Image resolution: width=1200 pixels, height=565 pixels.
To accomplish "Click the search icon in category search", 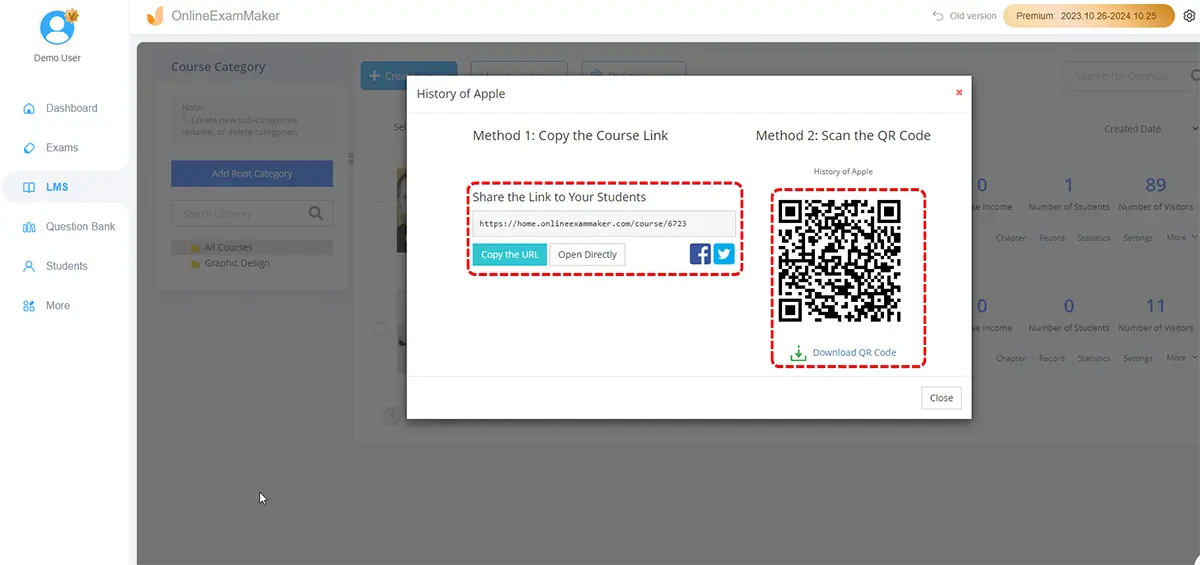I will [x=316, y=213].
